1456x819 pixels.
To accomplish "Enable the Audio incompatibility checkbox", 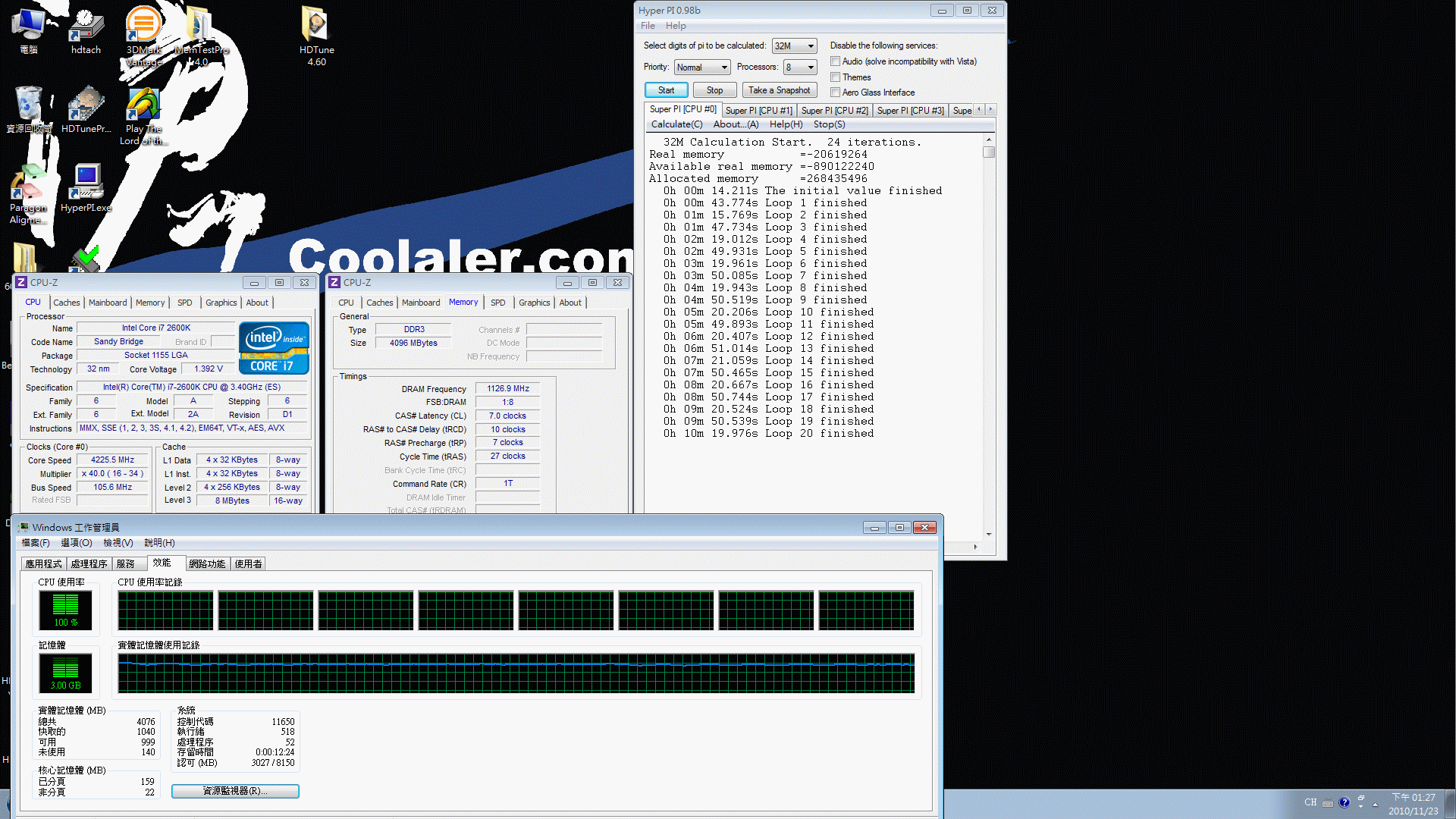I will pos(835,61).
